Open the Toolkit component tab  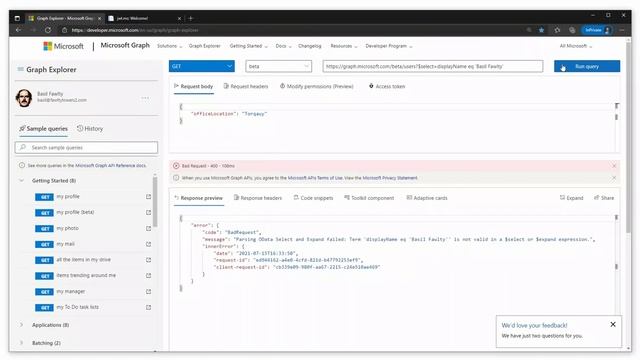[369, 198]
